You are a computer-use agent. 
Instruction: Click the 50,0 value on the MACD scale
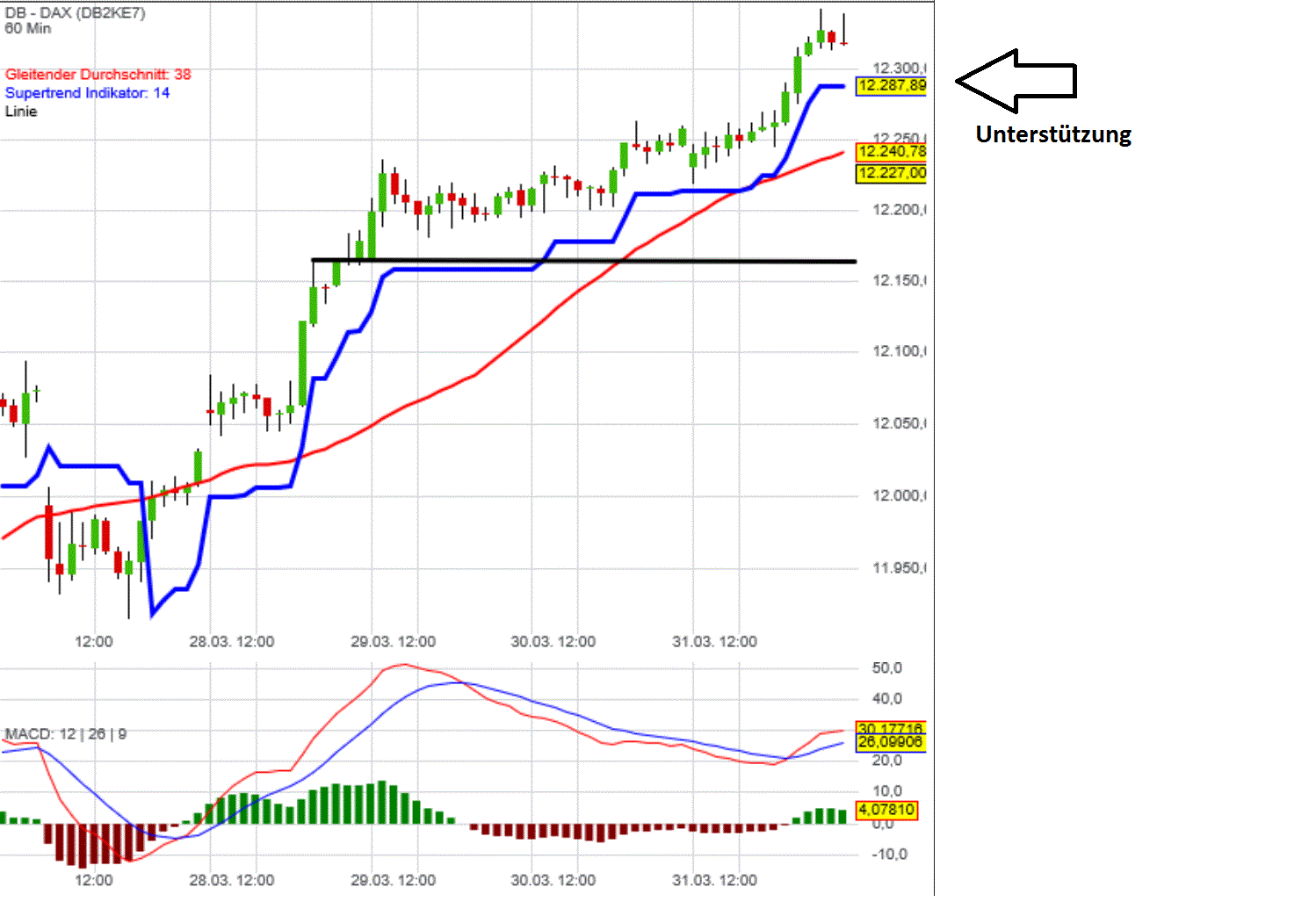886,667
